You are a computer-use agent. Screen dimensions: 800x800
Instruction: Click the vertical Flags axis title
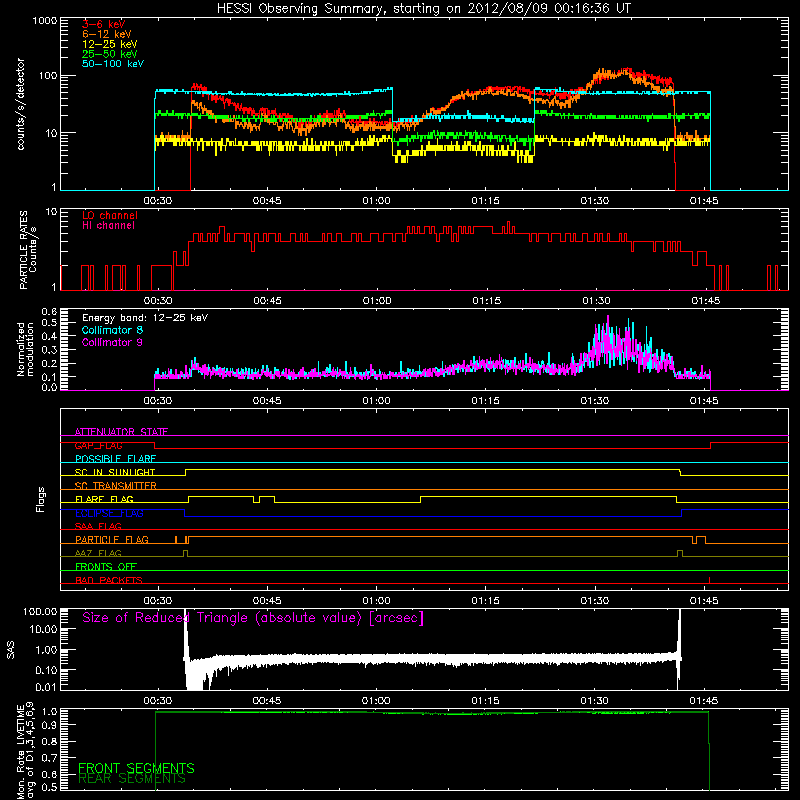pos(41,499)
